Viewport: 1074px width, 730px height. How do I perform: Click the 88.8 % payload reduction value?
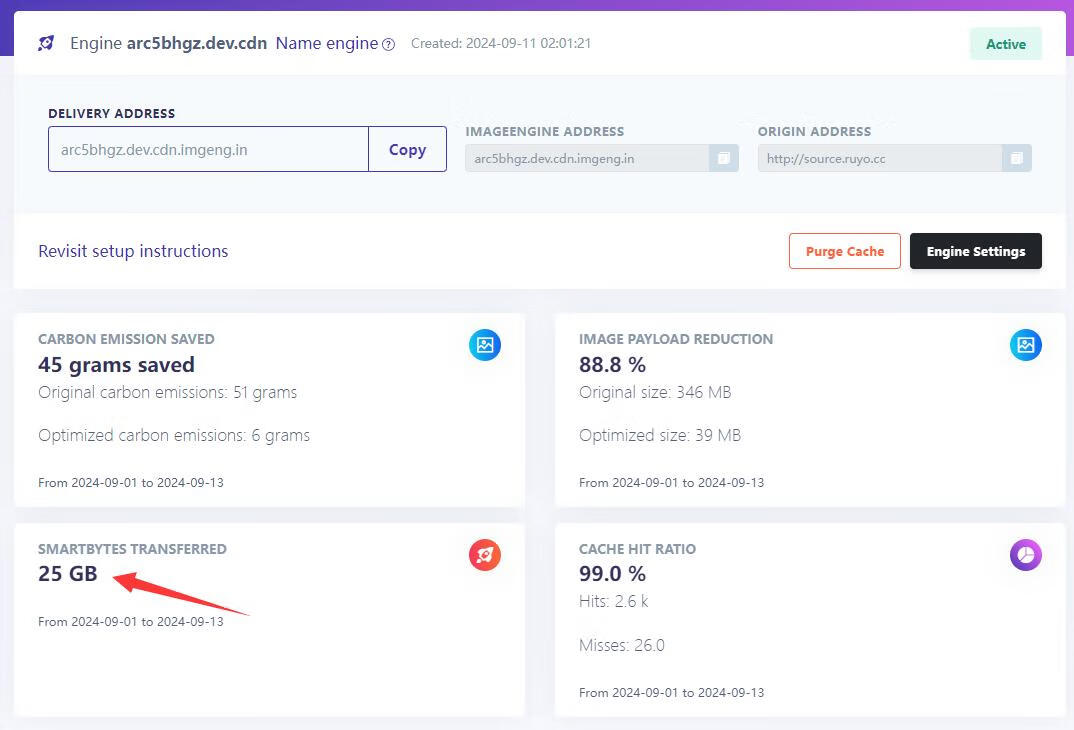click(x=612, y=365)
